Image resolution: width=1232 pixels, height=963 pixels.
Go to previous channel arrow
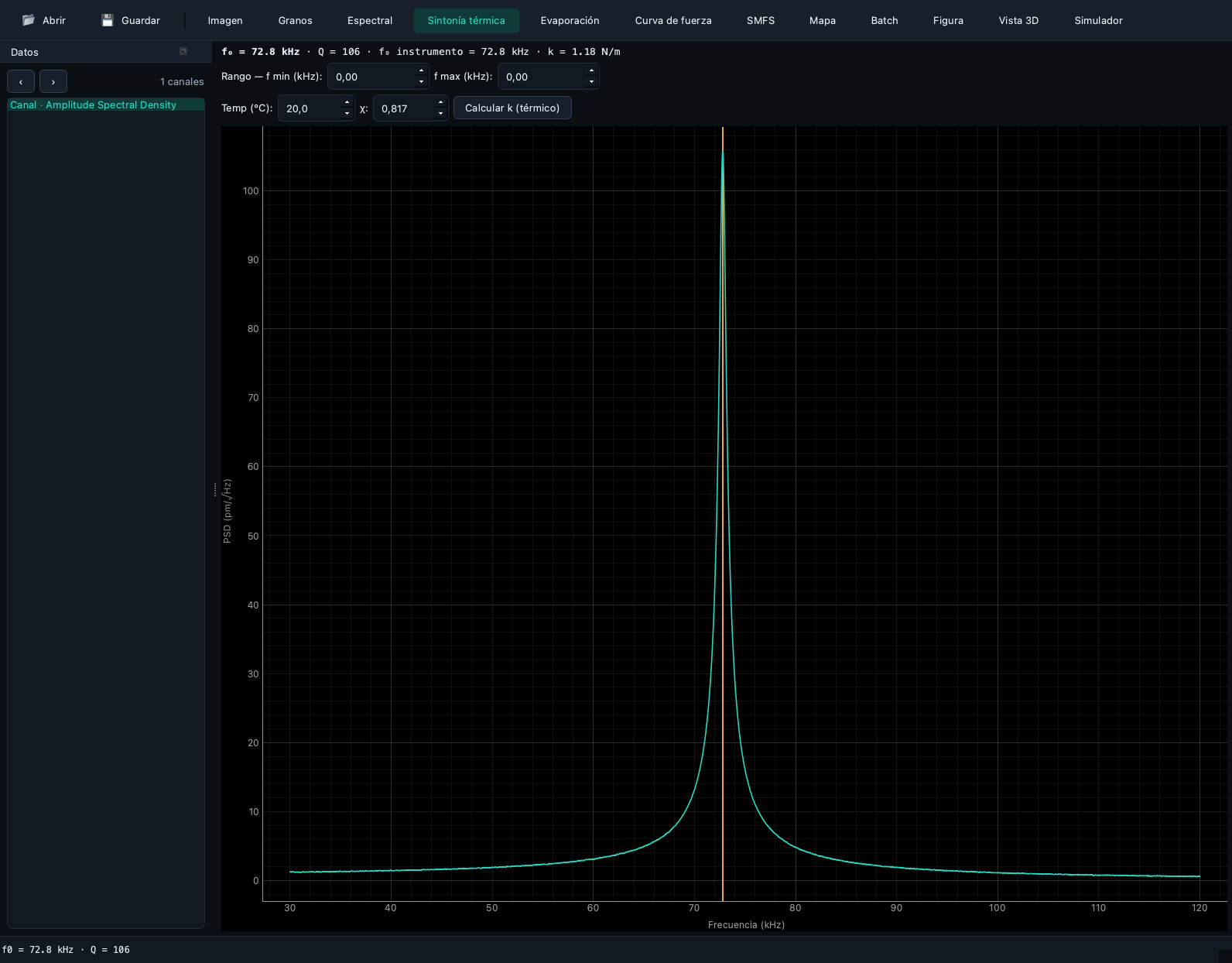21,81
